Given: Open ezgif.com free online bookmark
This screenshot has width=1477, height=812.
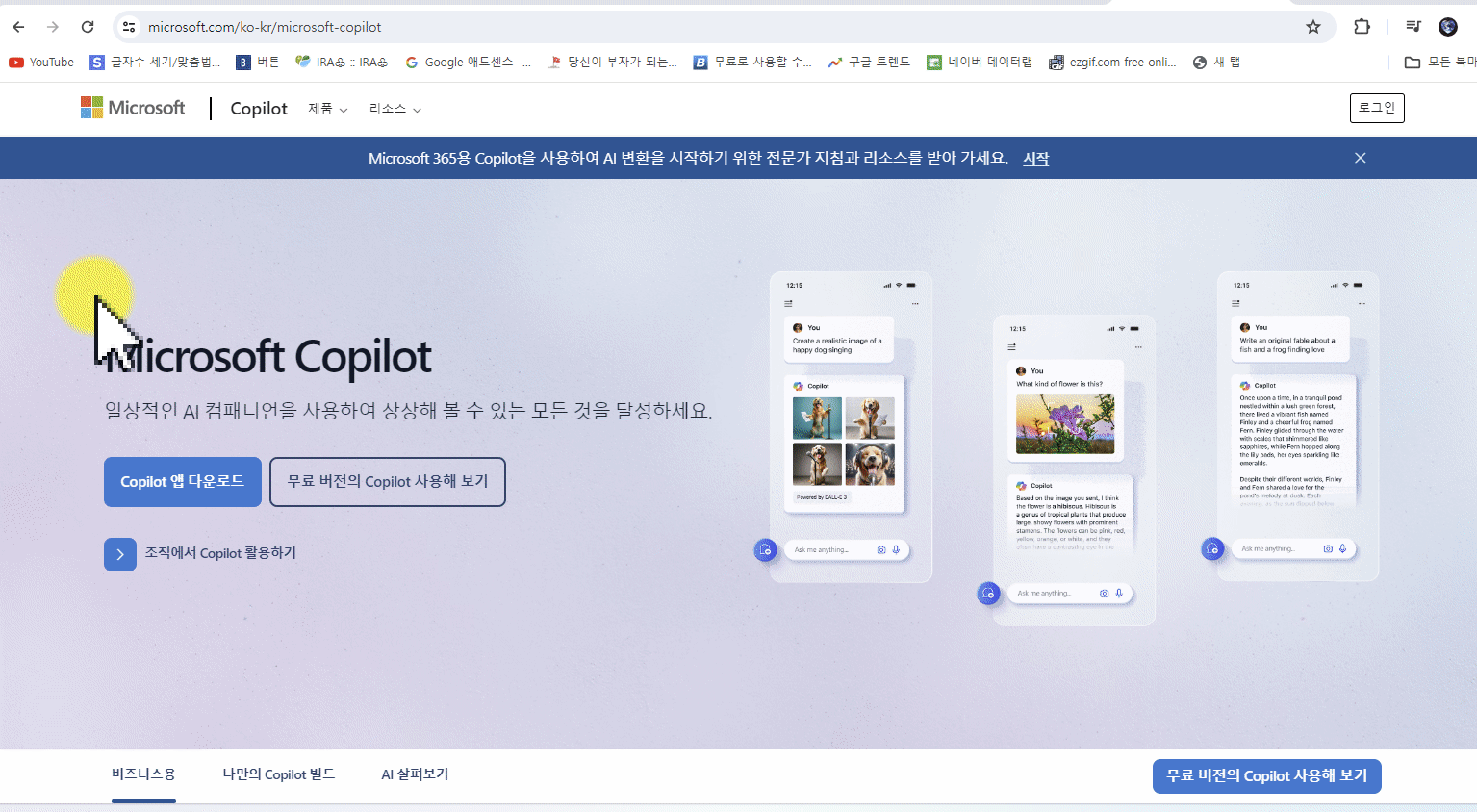Looking at the screenshot, I should click(1112, 63).
